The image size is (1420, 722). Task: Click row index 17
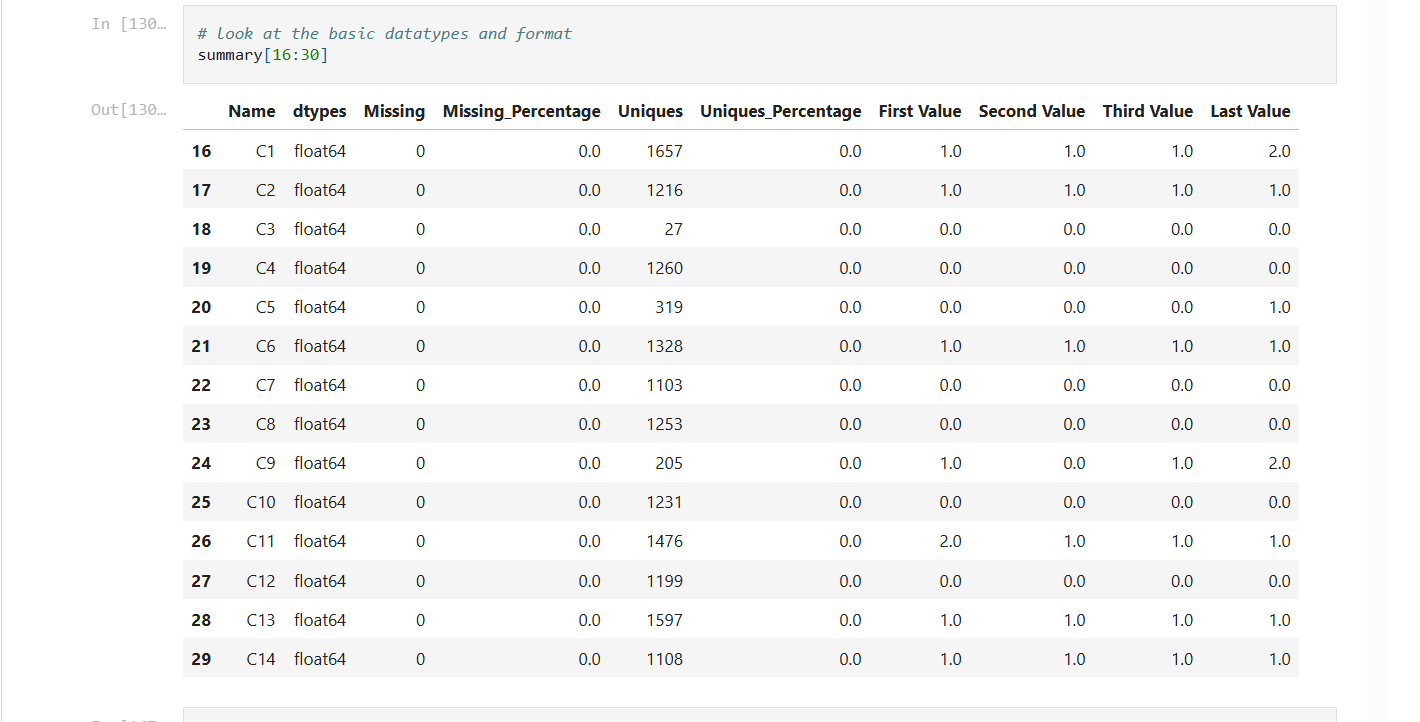pos(201,190)
